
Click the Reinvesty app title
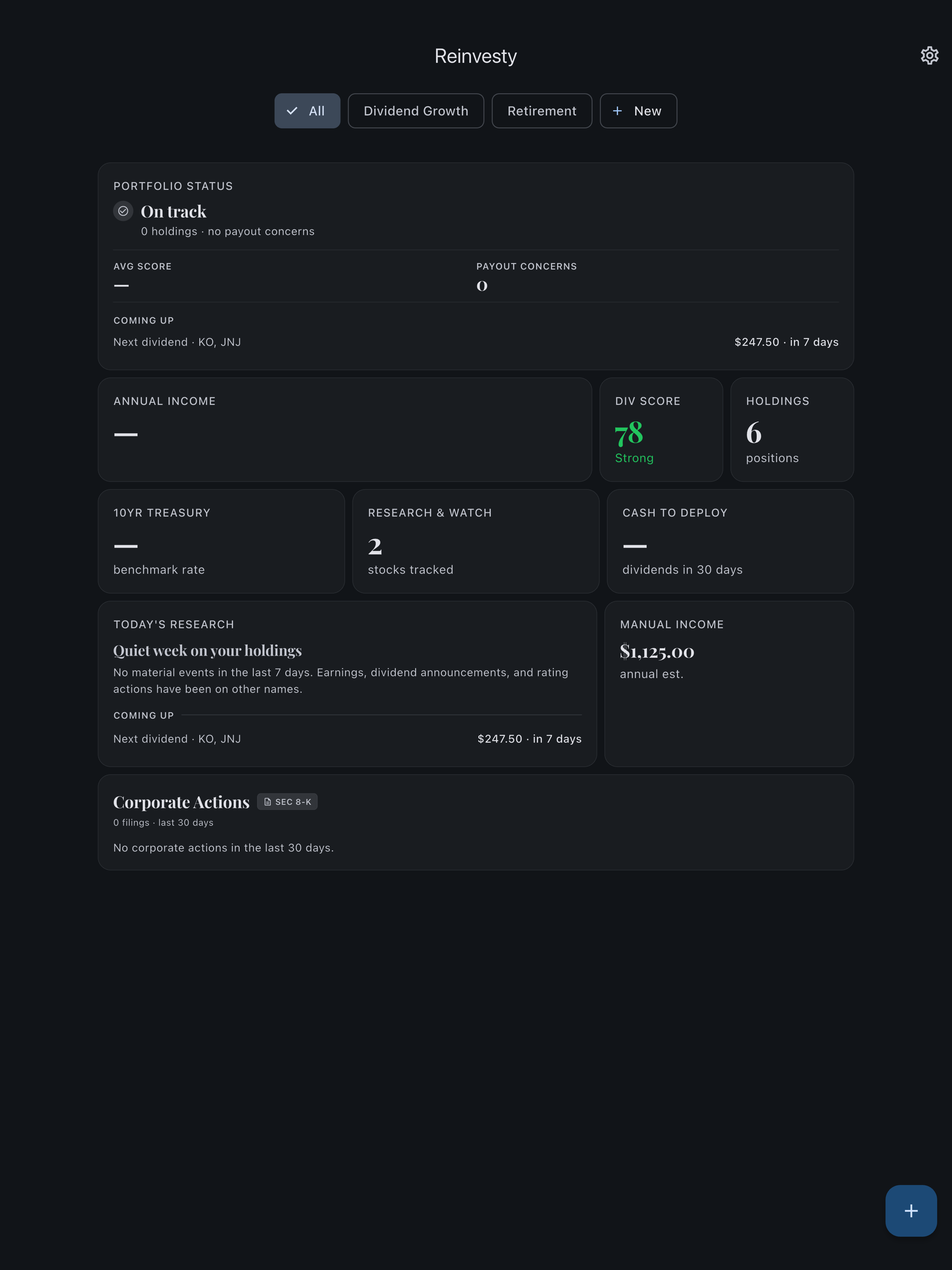click(x=476, y=56)
